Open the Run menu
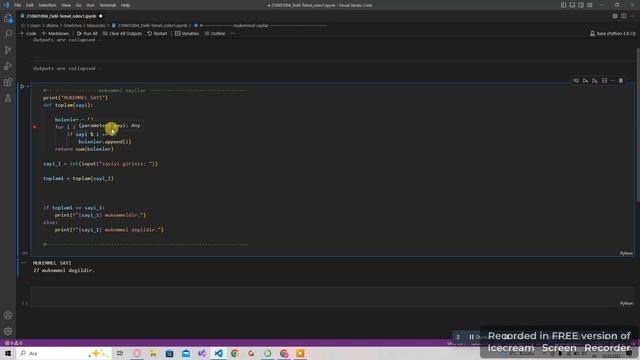The width and height of the screenshot is (640, 360). point(90,5)
